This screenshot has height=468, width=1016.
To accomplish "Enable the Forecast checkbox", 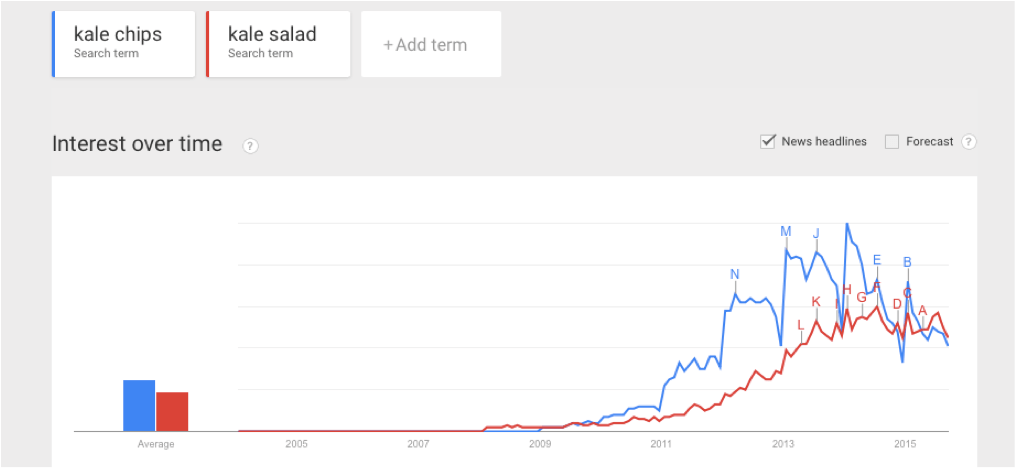I will [892, 142].
